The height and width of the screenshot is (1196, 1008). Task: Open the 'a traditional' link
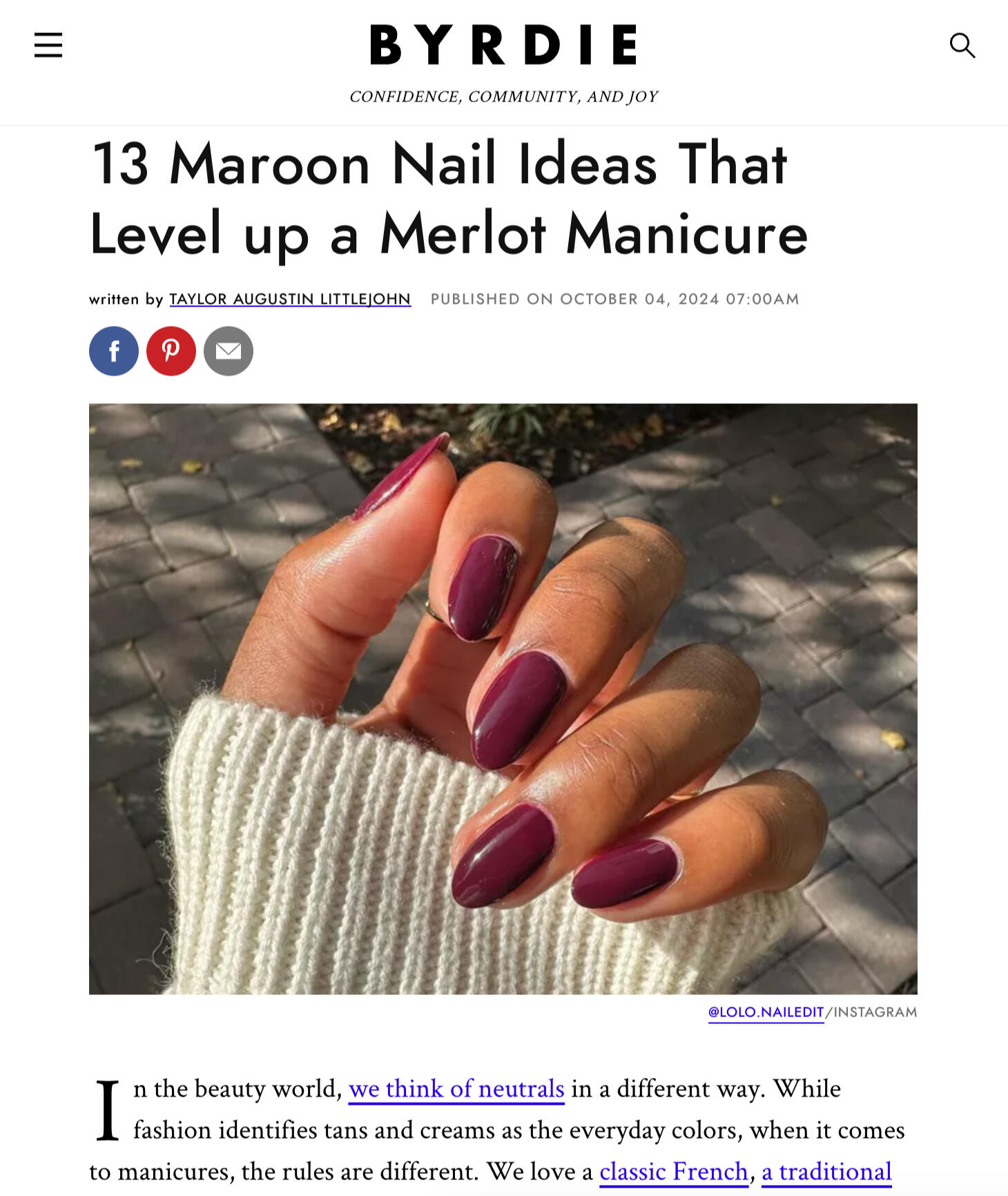[826, 1172]
